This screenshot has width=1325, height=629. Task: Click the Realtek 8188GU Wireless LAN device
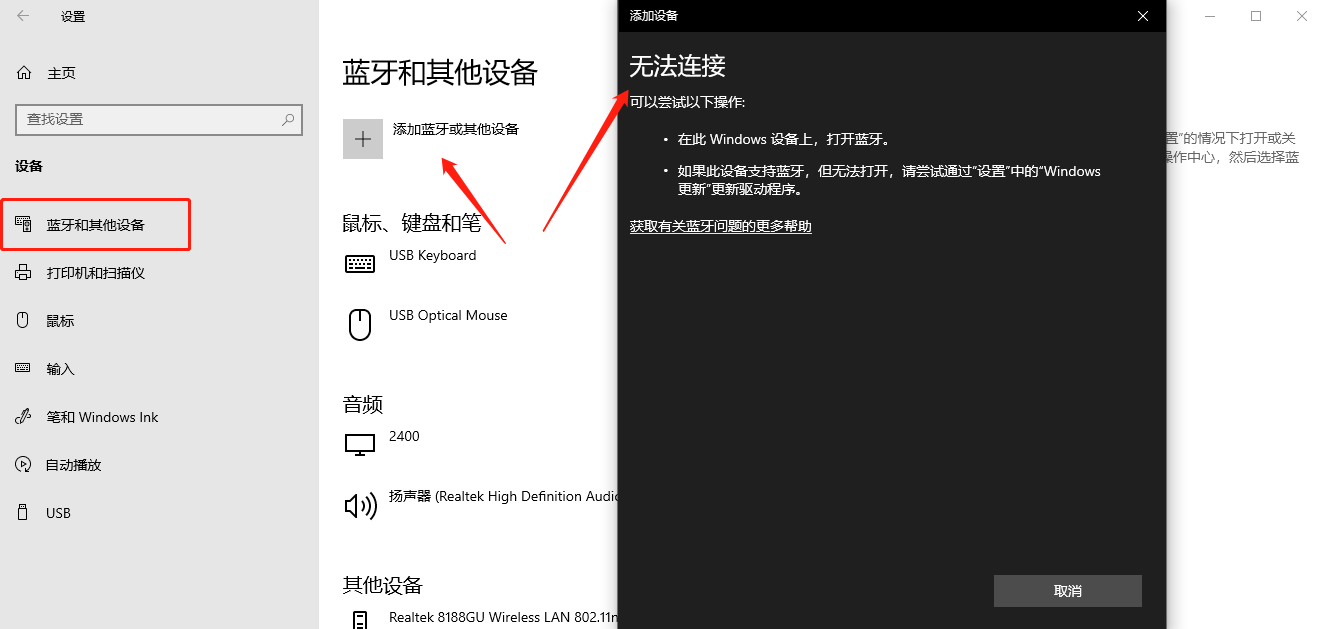point(500,618)
